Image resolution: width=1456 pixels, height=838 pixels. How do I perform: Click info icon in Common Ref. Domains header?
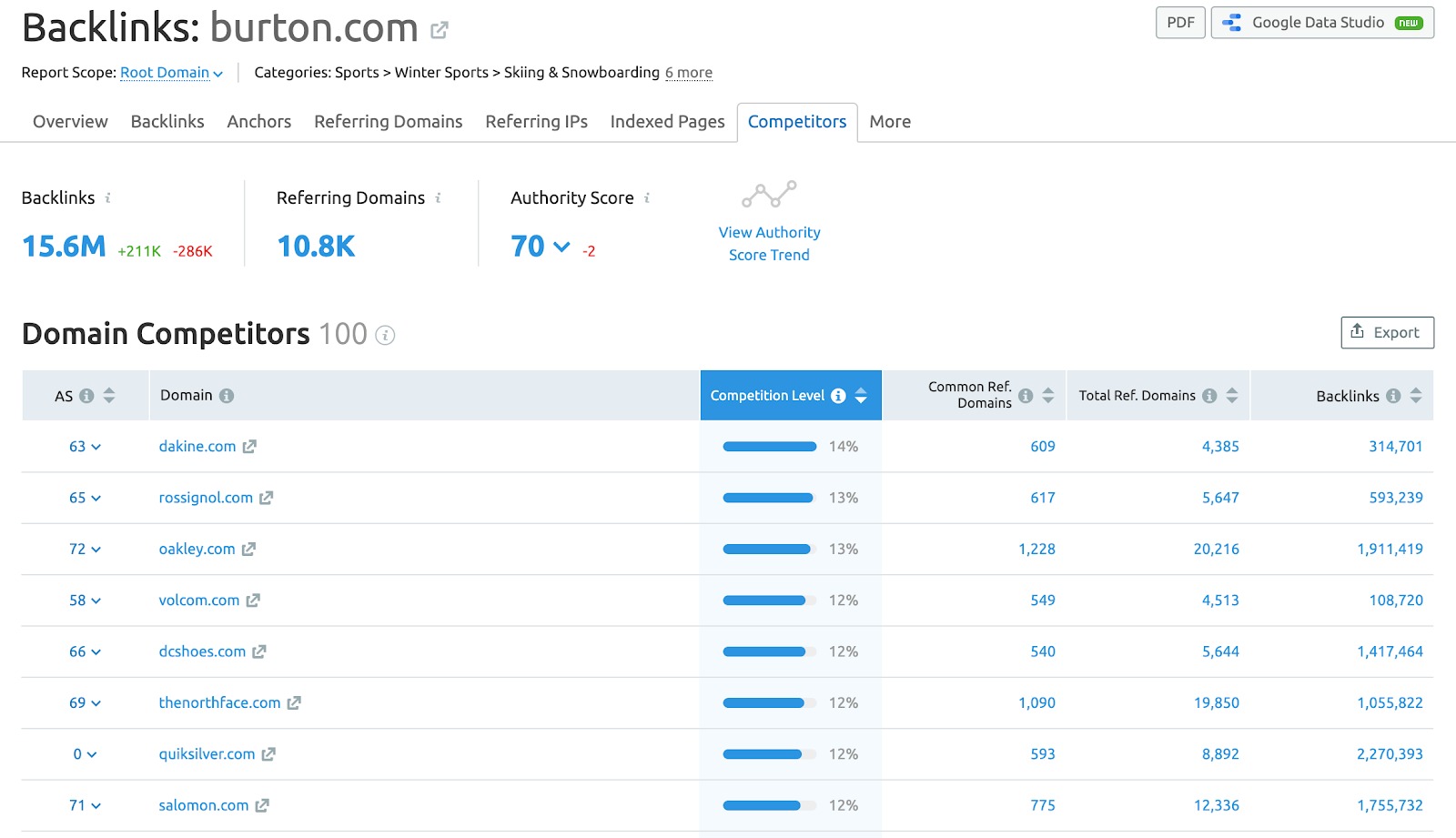(x=1026, y=396)
